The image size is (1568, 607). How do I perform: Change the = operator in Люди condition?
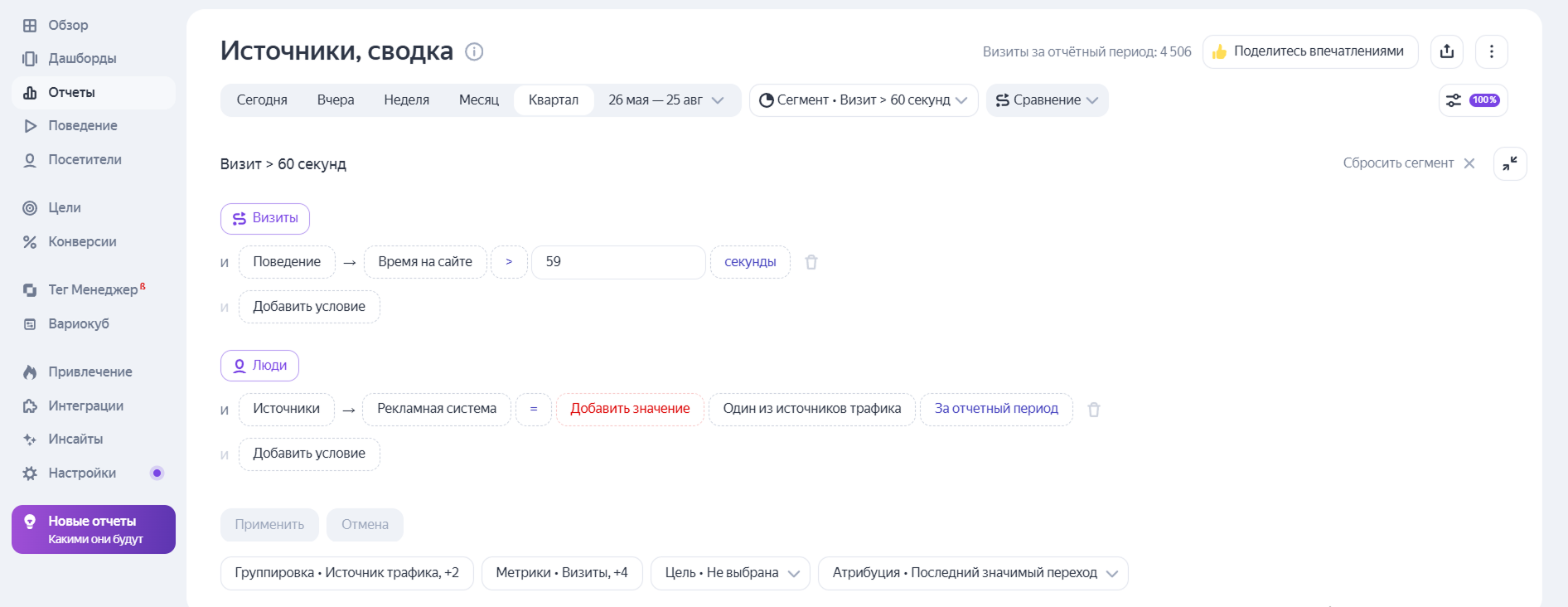pyautogui.click(x=534, y=409)
